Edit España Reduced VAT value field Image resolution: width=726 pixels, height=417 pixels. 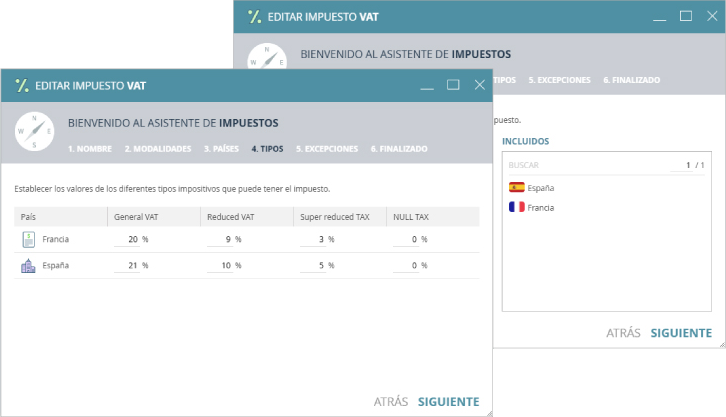pyautogui.click(x=219, y=266)
